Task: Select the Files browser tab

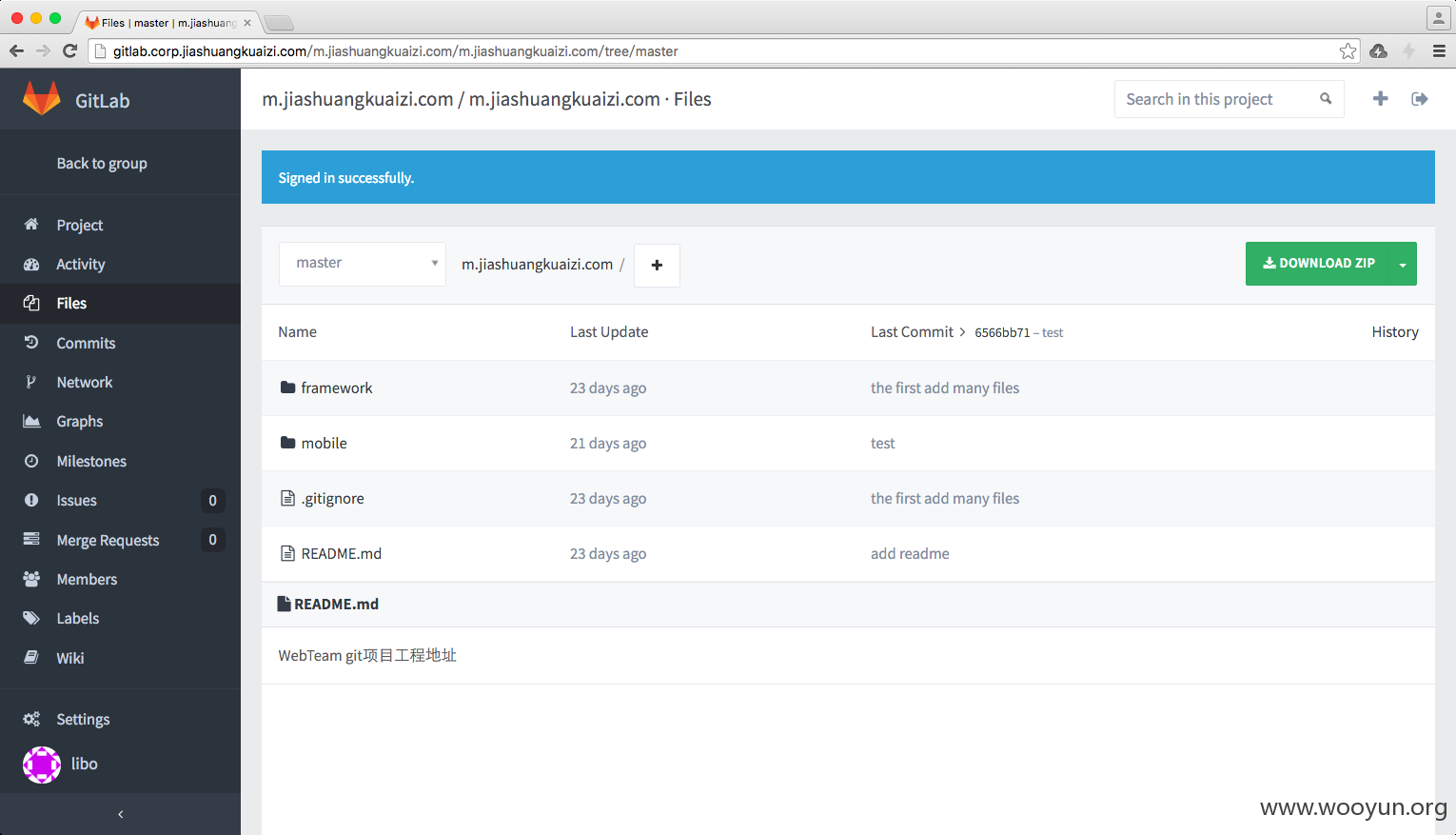Action: tap(167, 22)
